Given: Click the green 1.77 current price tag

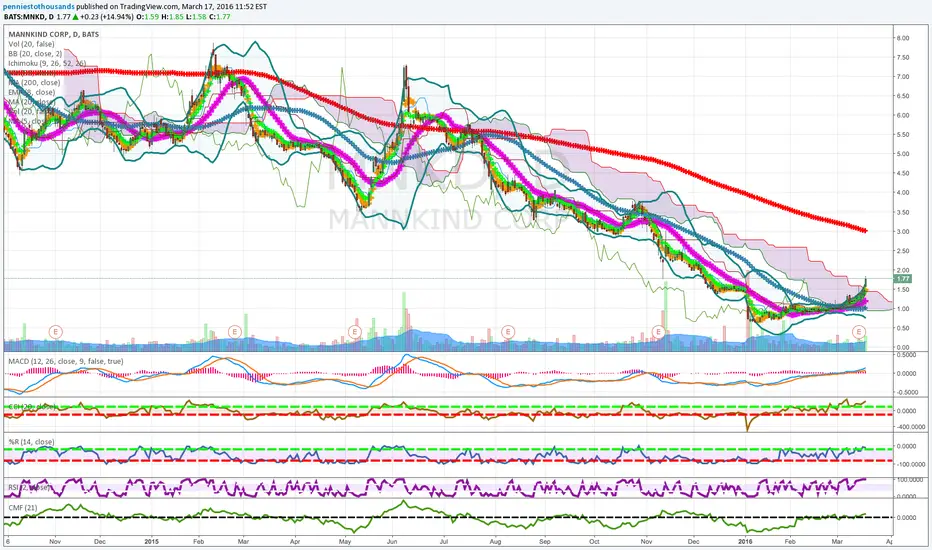Looking at the screenshot, I should (x=903, y=278).
